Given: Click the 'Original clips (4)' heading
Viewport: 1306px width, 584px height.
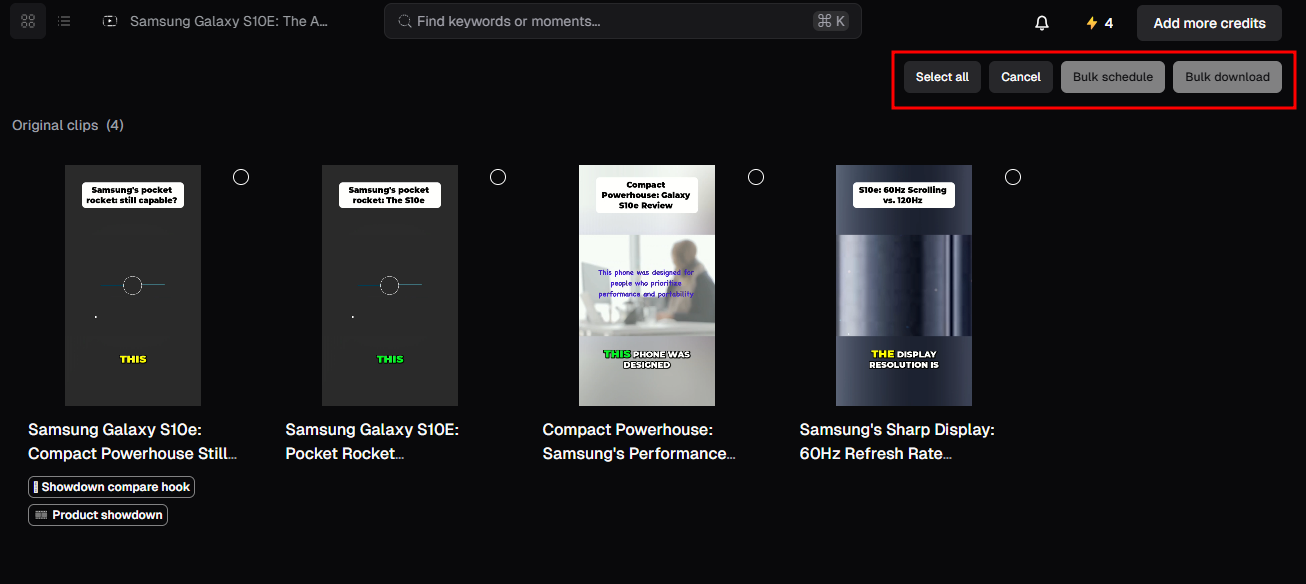Looking at the screenshot, I should tap(68, 125).
